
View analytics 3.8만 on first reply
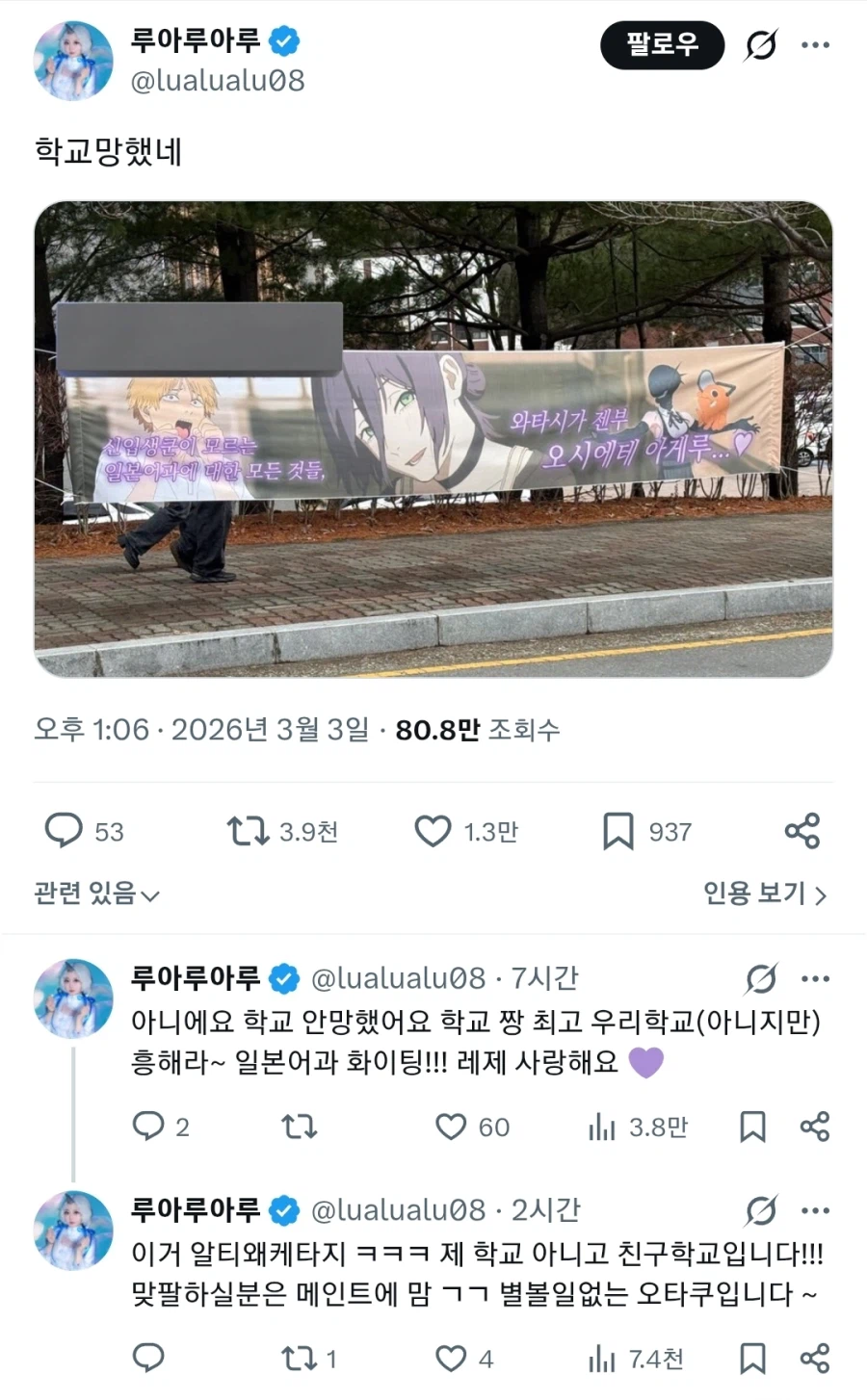coord(638,1127)
